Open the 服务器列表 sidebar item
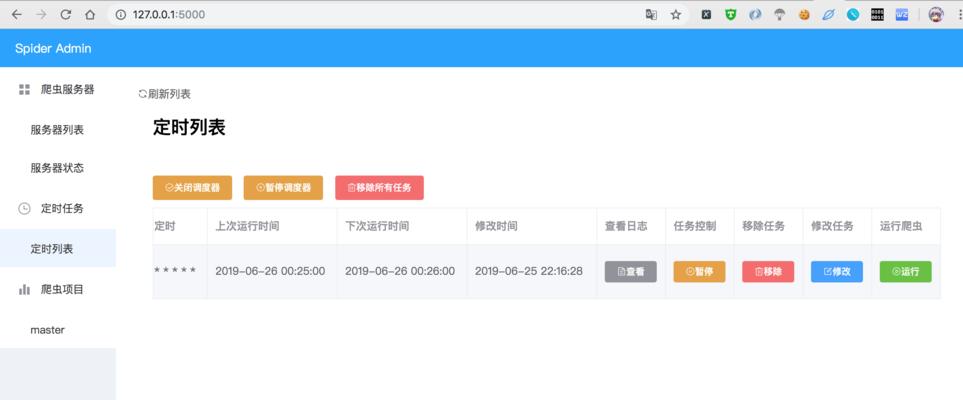 click(x=58, y=130)
